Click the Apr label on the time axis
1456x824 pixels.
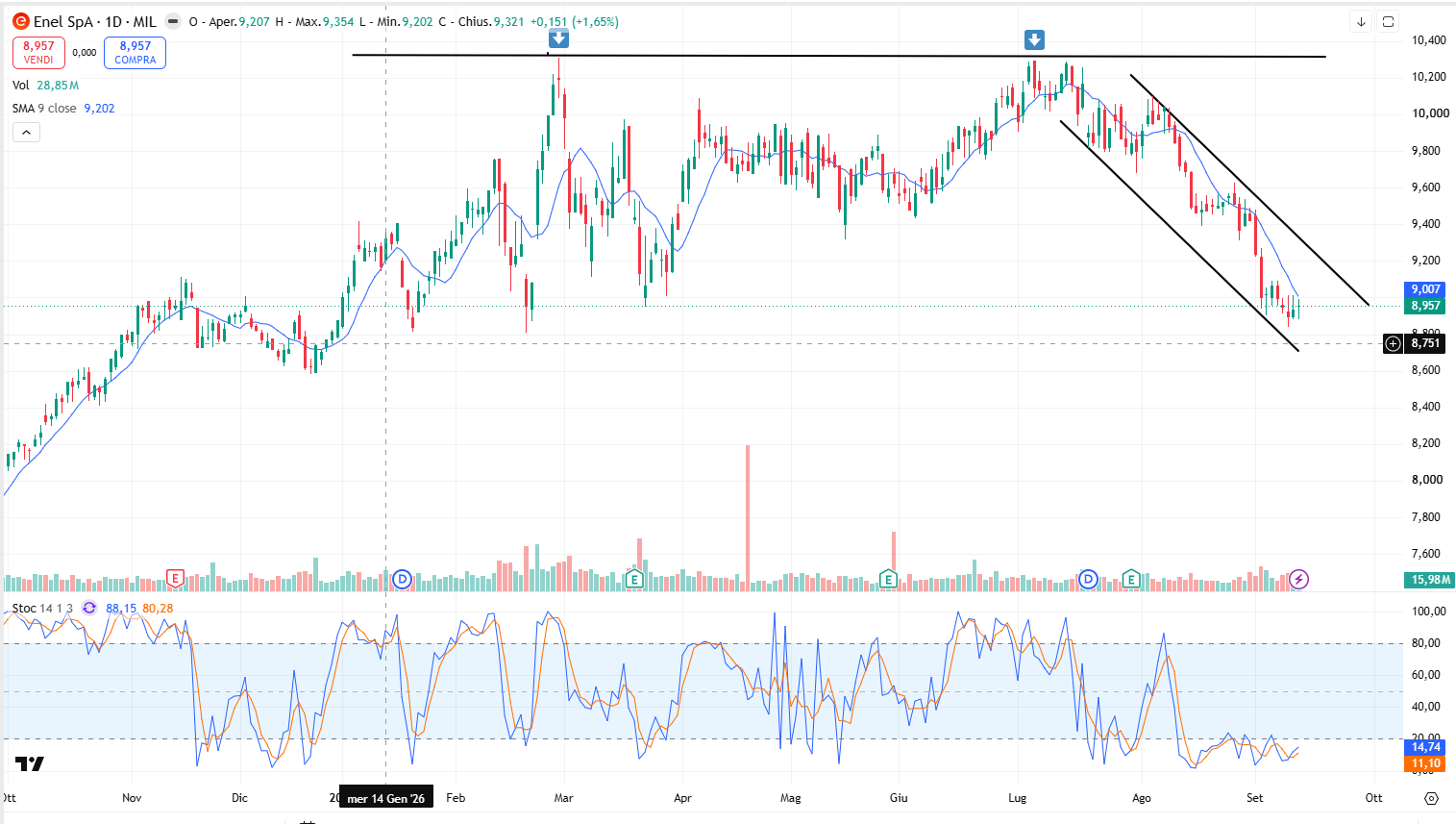[x=682, y=798]
